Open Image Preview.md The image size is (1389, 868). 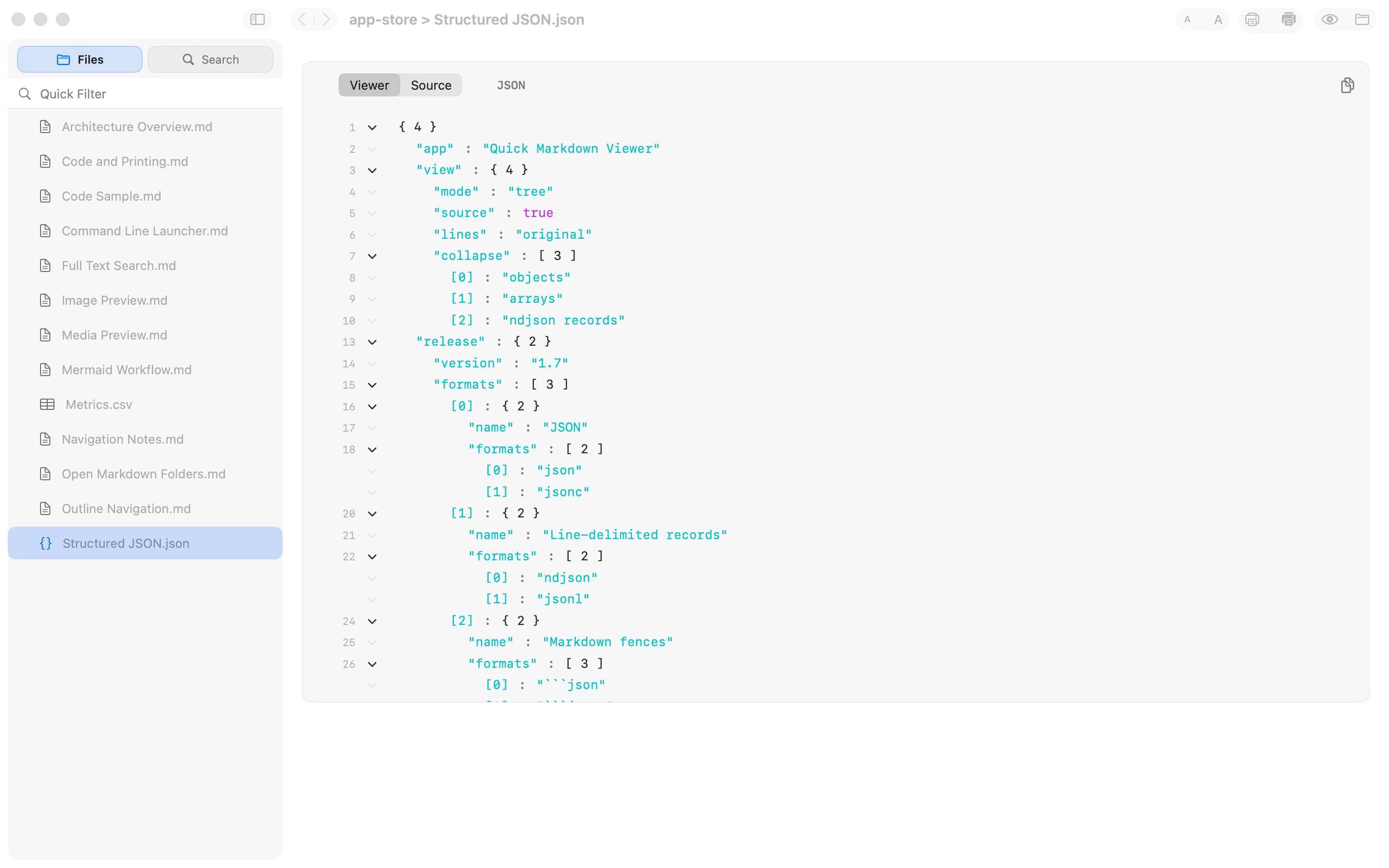(x=145, y=300)
